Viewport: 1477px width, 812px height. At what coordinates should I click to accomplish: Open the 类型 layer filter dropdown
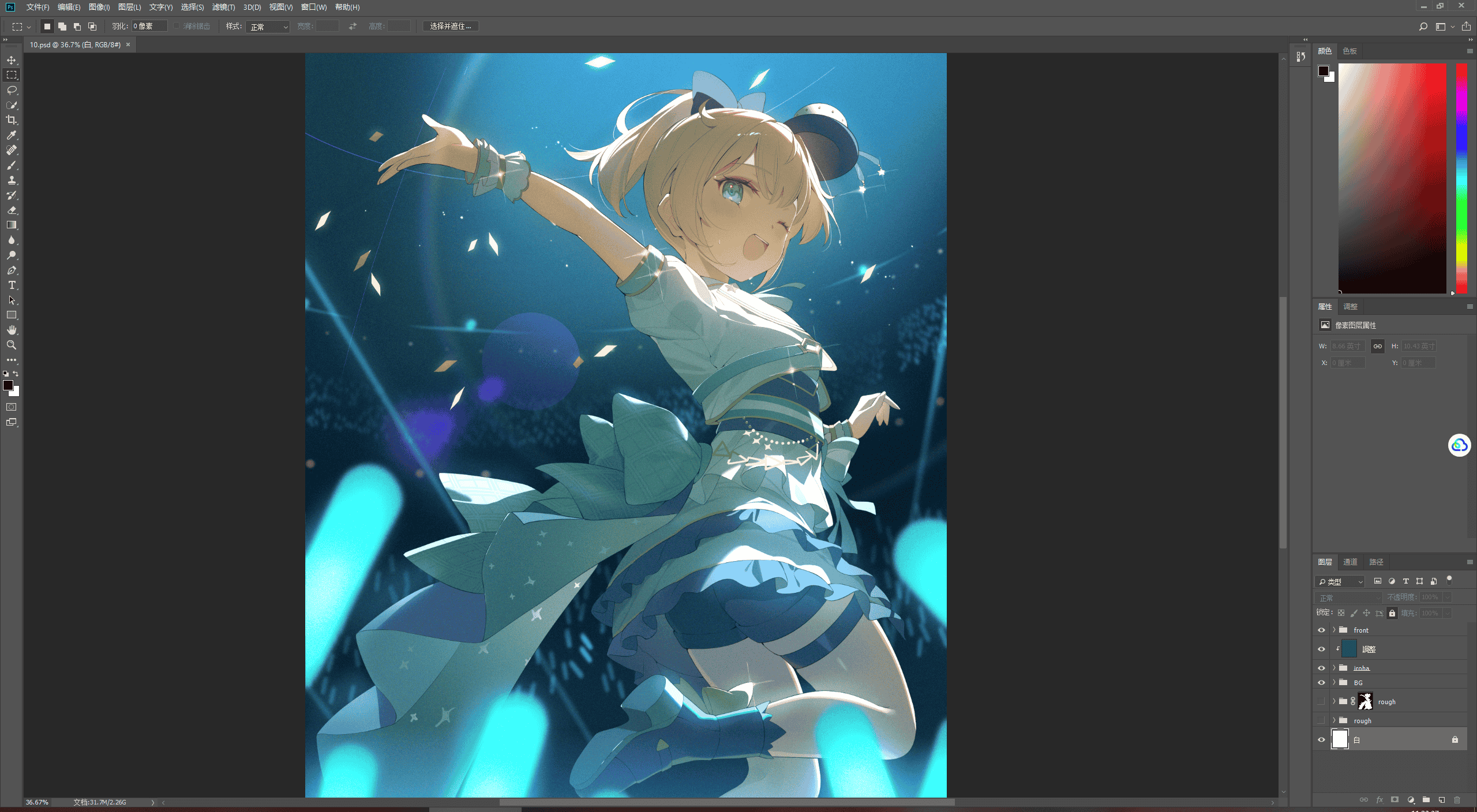1340,581
